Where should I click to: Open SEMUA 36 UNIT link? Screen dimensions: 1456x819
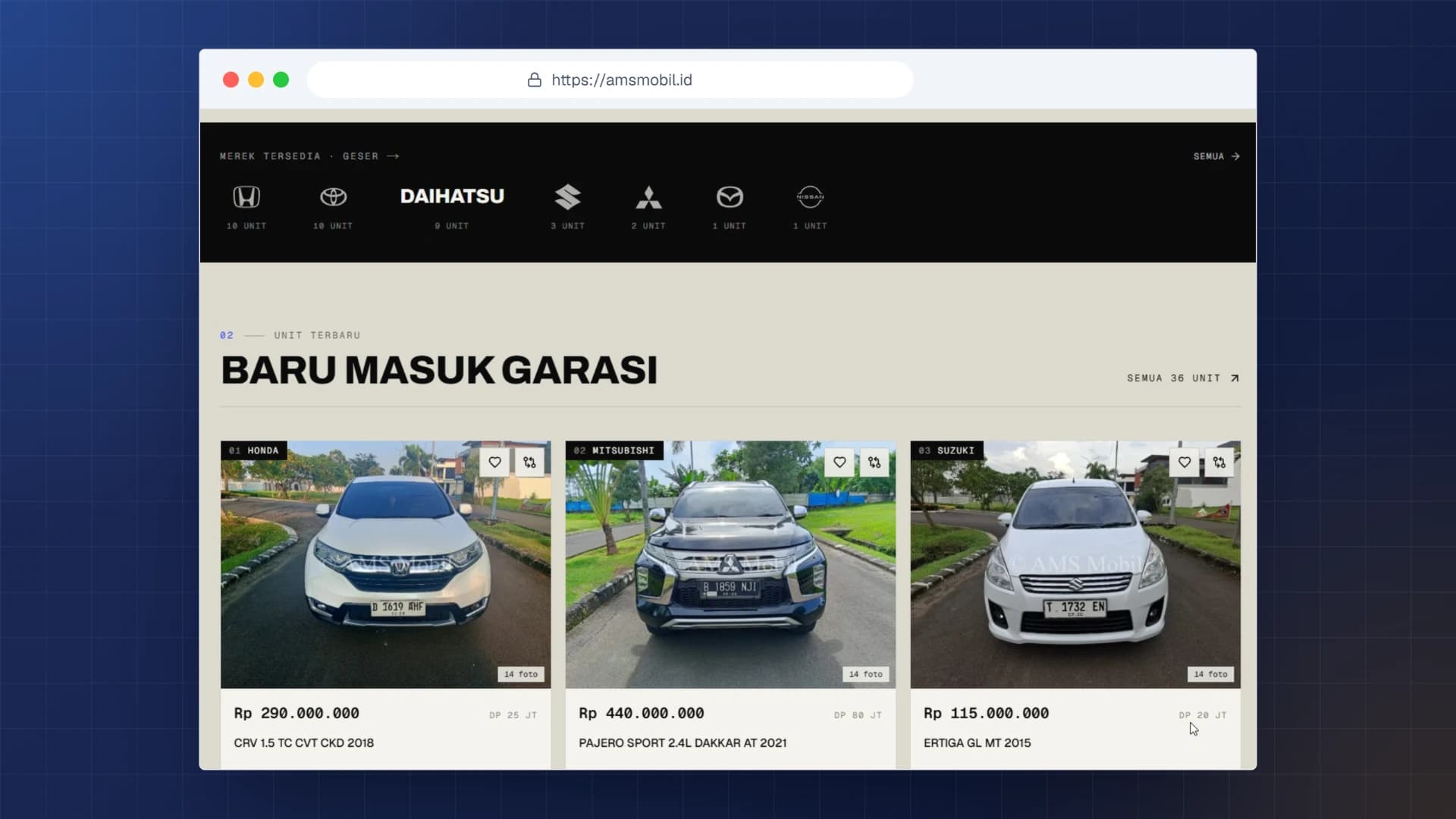click(x=1183, y=378)
